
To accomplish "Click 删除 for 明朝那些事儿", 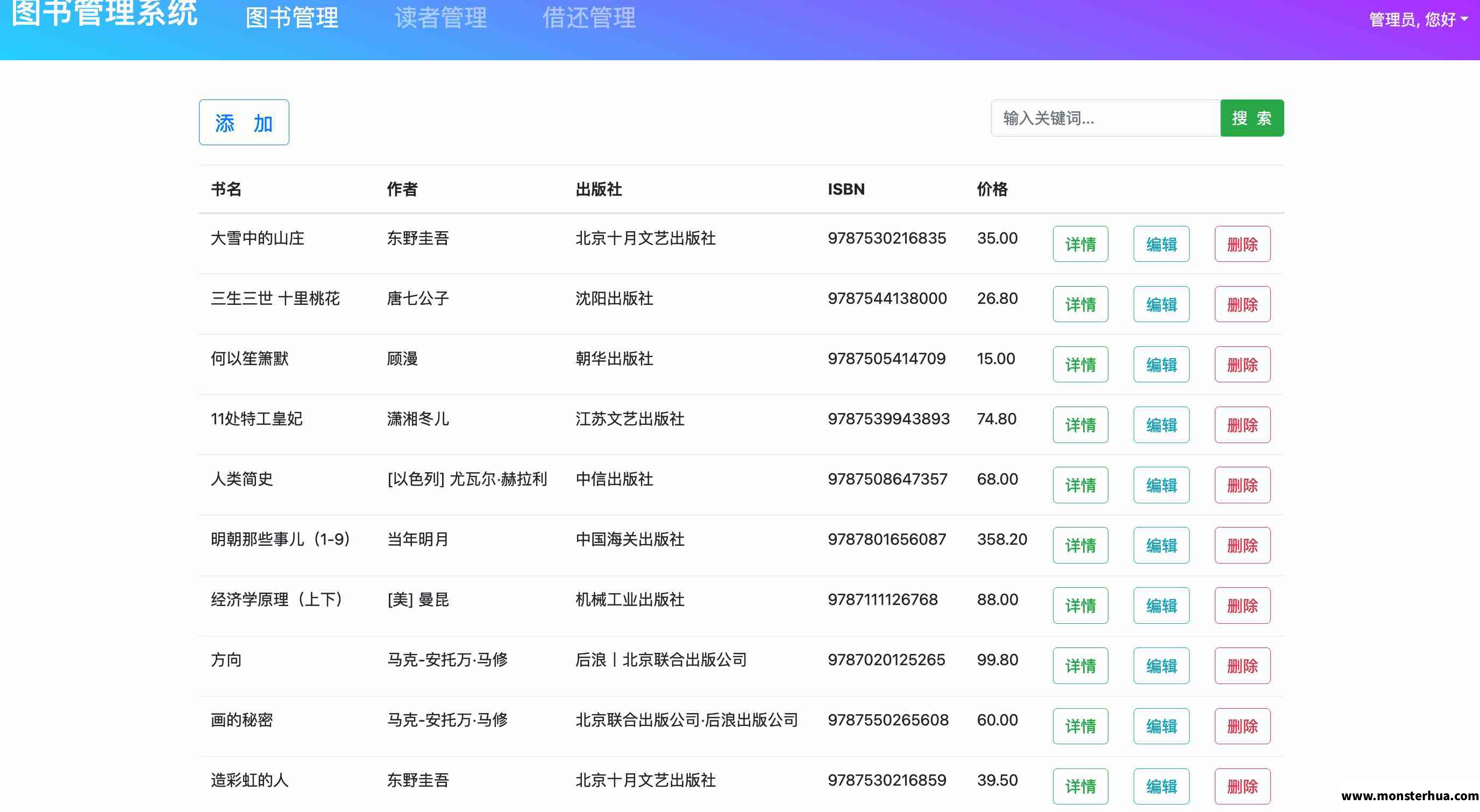I will 1243,545.
